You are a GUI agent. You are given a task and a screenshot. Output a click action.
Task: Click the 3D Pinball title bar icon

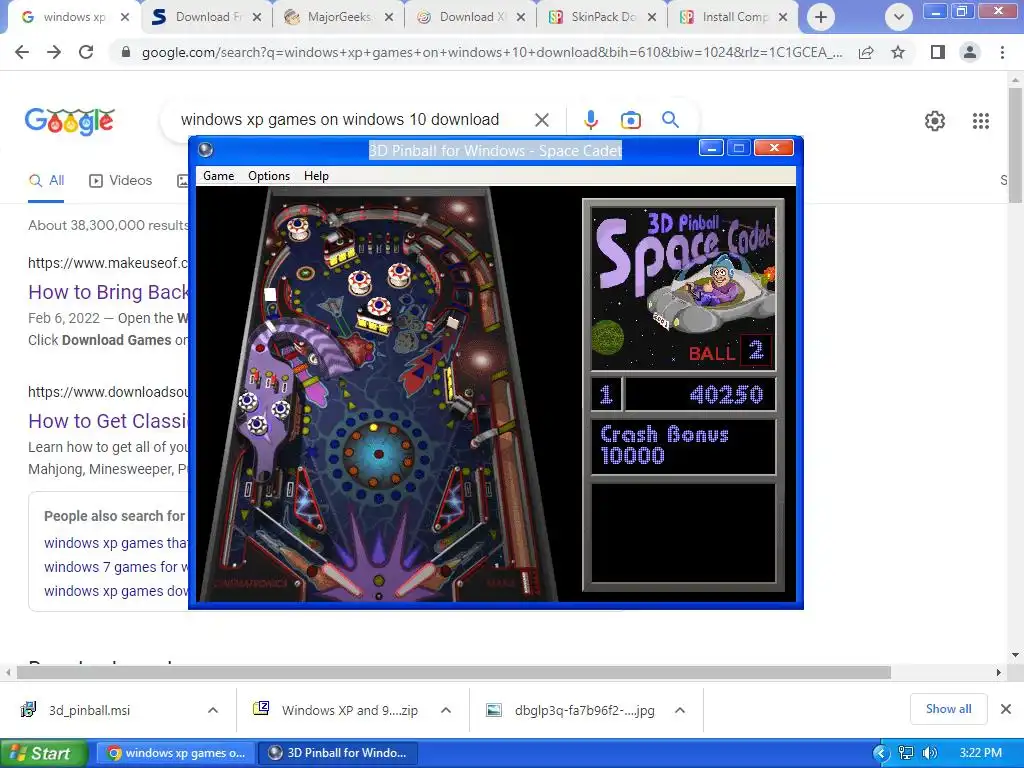[206, 150]
